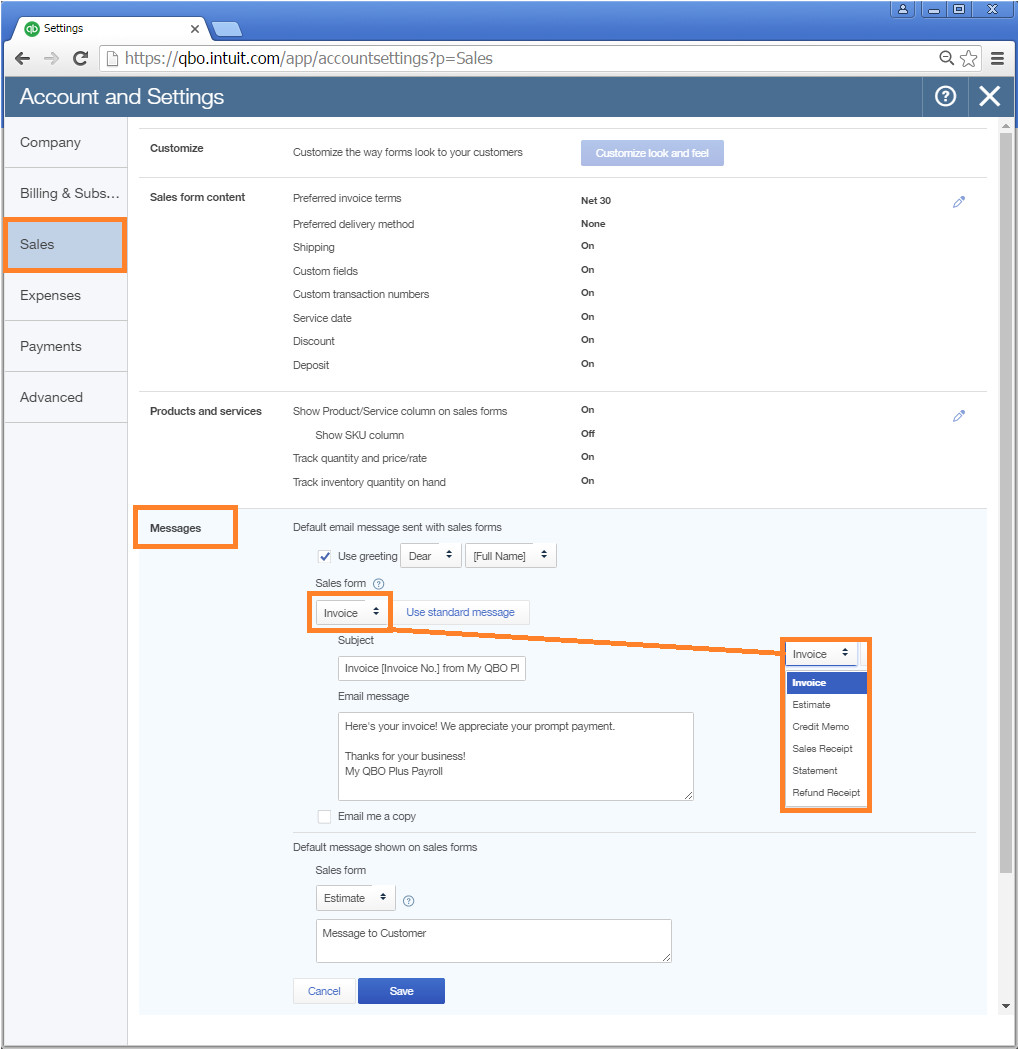
Task: Click into the email Subject field
Action: [432, 668]
